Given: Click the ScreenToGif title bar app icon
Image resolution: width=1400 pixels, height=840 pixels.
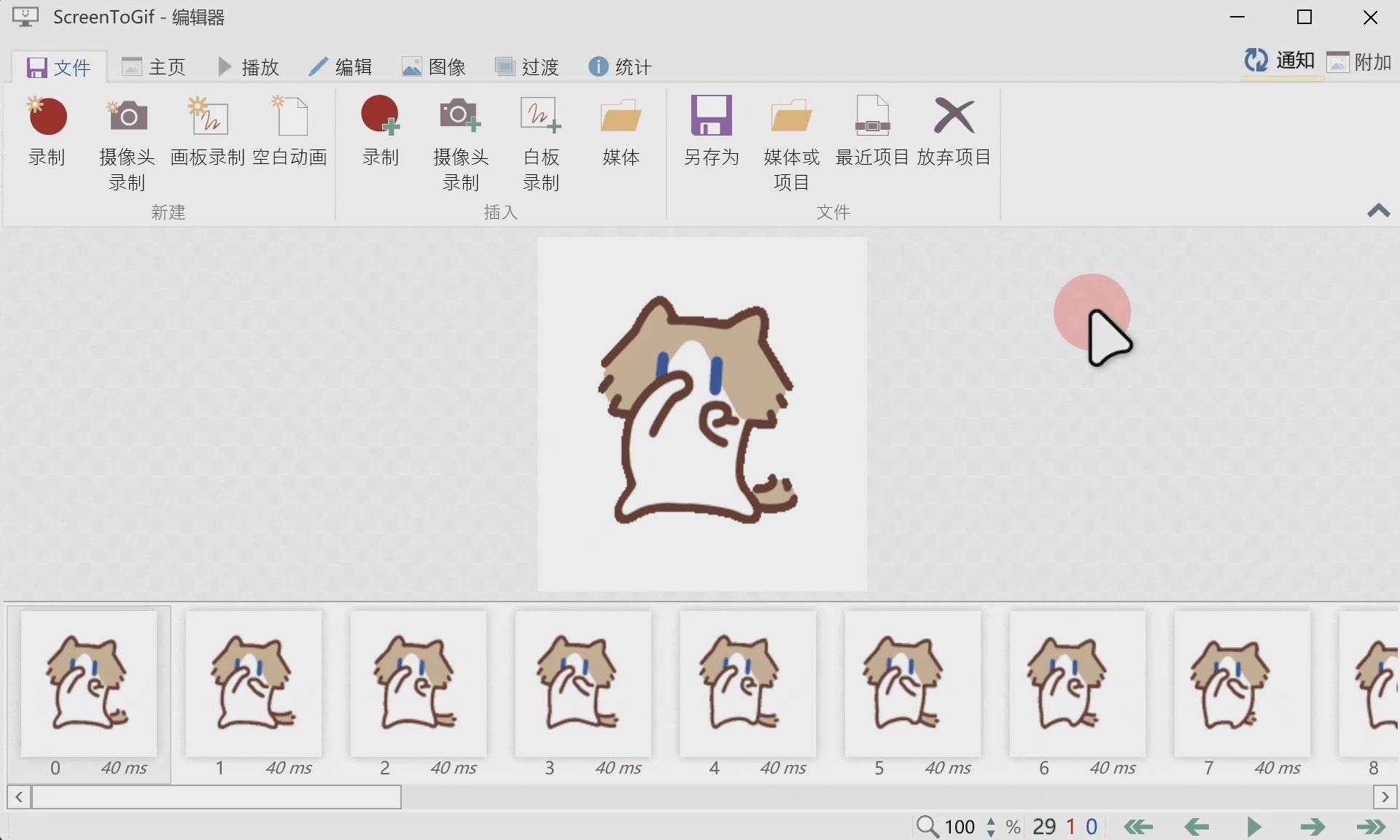Looking at the screenshot, I should pyautogui.click(x=26, y=17).
